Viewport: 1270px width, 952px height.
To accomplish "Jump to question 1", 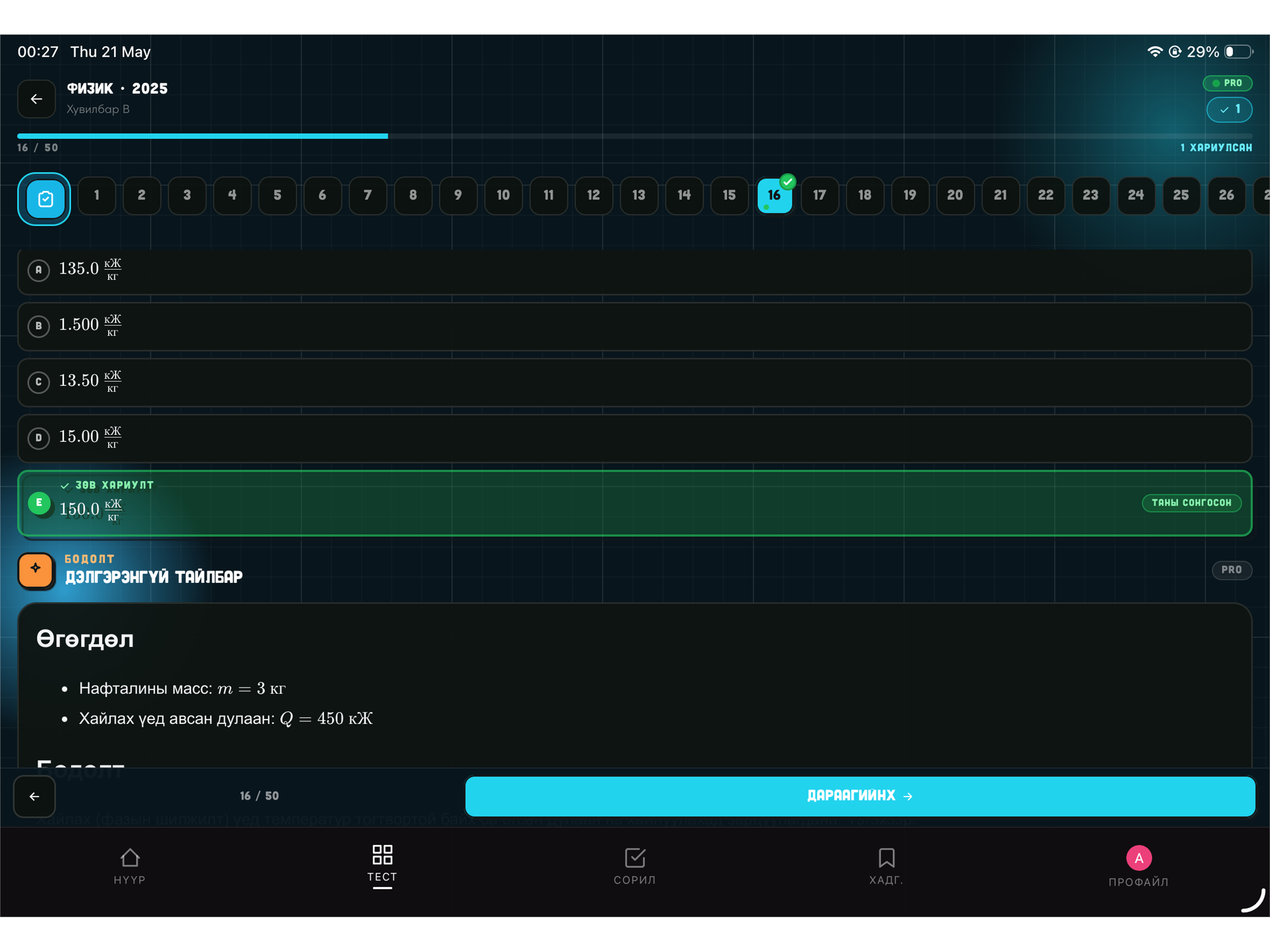I will (x=96, y=196).
